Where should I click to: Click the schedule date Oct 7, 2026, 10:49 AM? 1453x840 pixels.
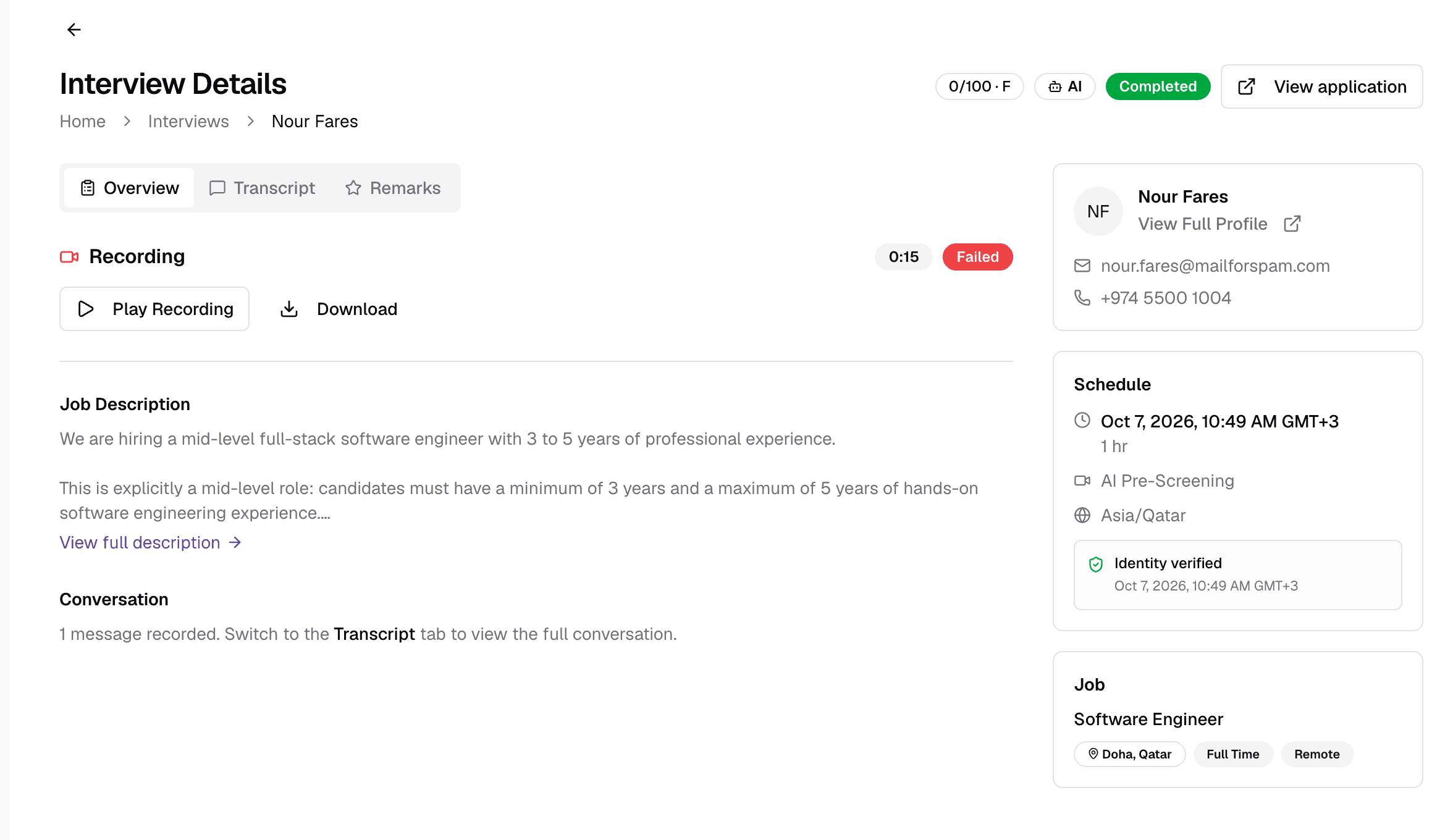point(1219,421)
